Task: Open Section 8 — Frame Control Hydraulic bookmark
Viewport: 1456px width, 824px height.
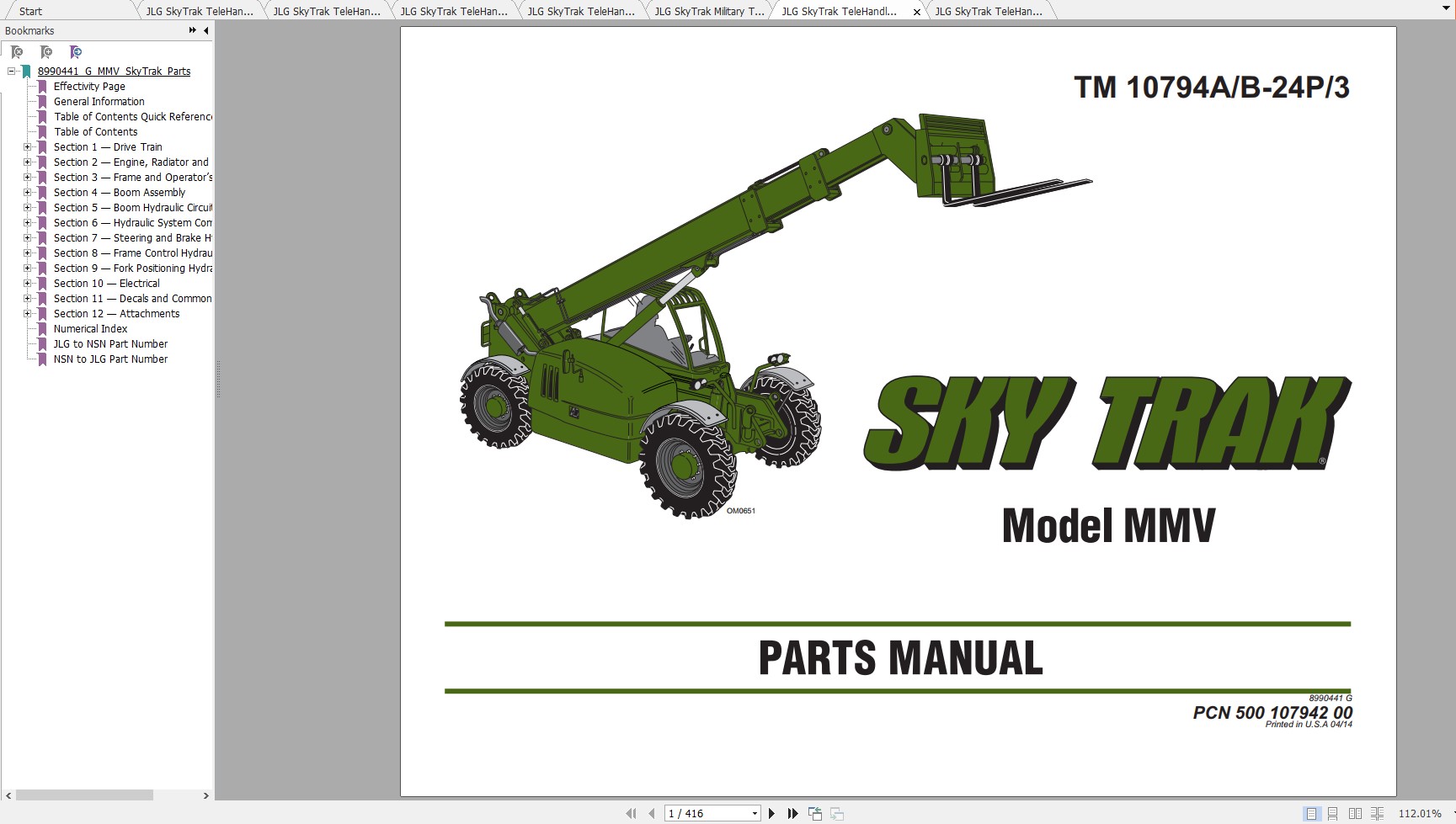Action: coord(133,253)
